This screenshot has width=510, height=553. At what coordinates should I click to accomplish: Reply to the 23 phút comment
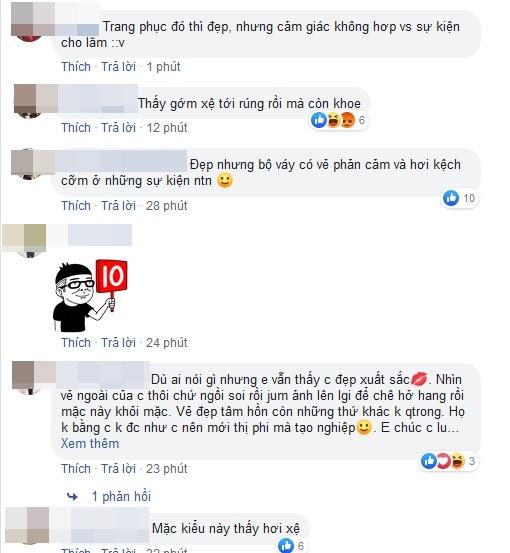119,469
